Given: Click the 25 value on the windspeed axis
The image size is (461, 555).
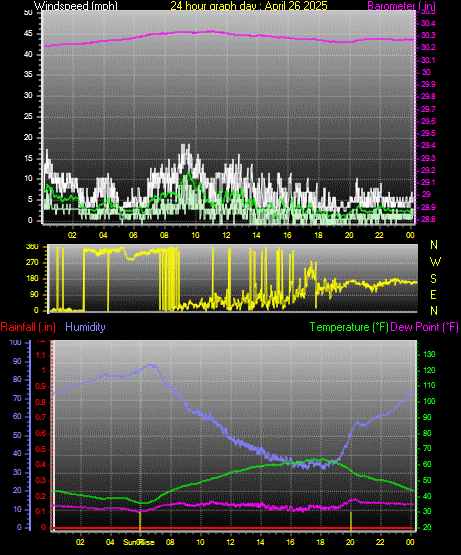Looking at the screenshot, I should click(28, 116).
